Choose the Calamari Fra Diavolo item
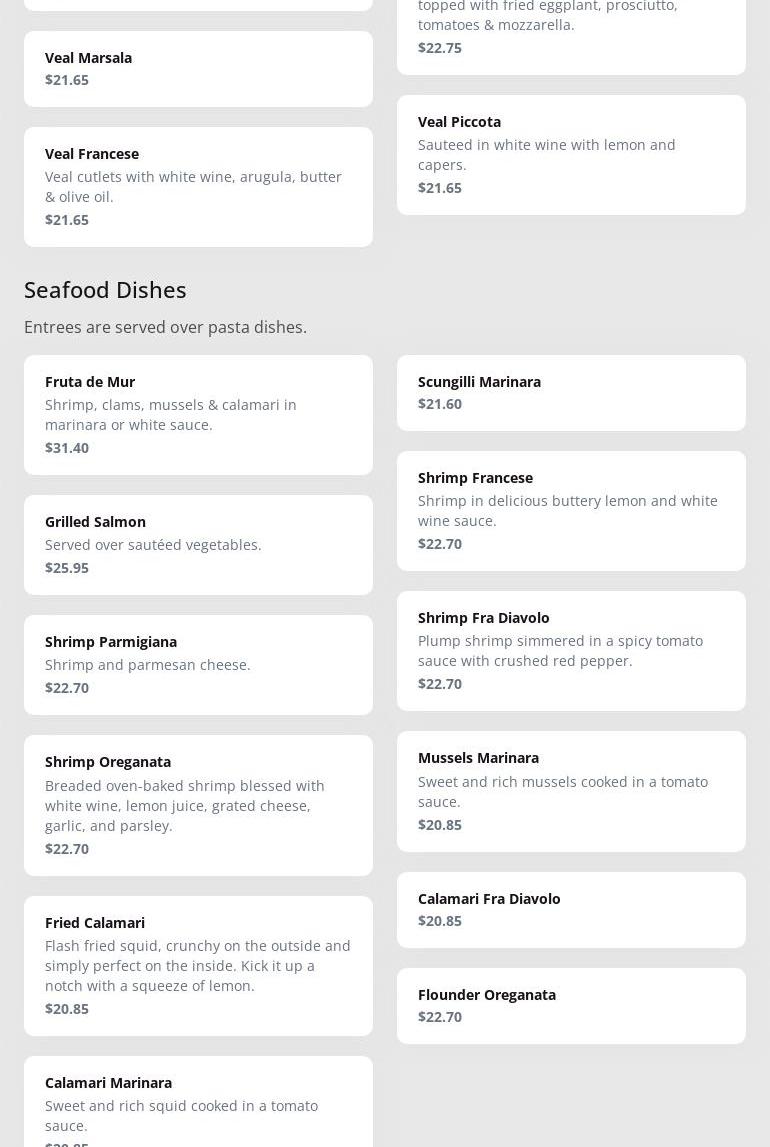Image resolution: width=770 pixels, height=1147 pixels. tap(571, 909)
